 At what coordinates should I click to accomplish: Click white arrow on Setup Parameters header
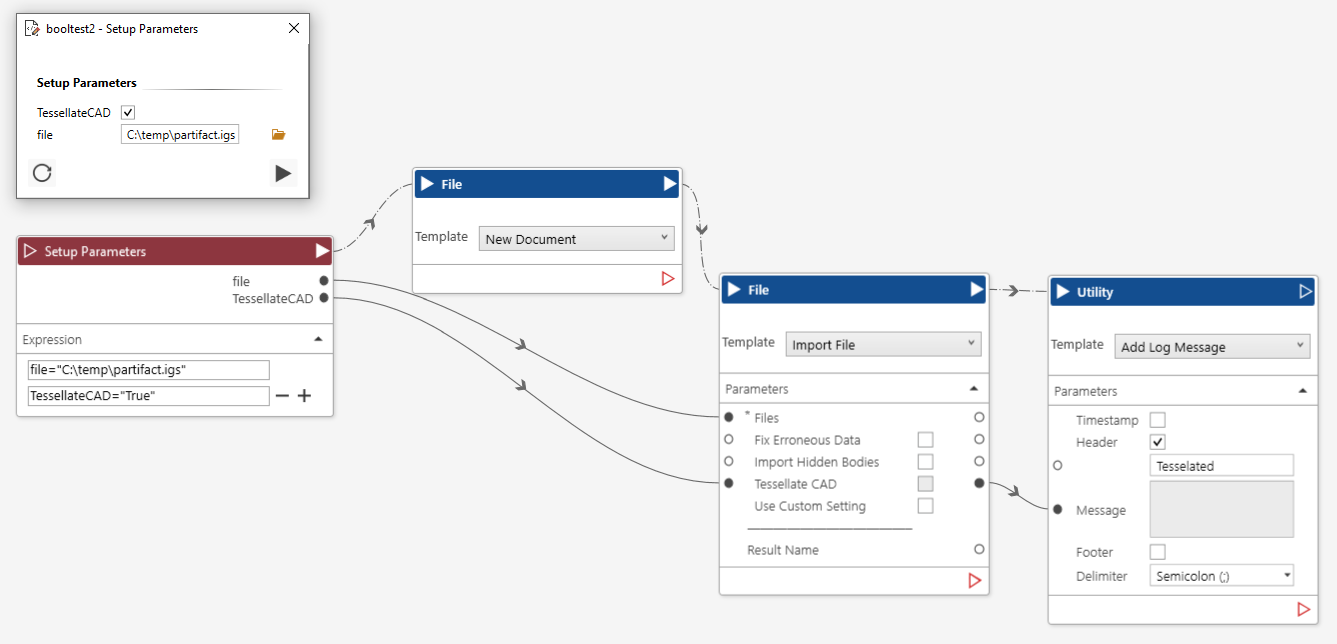point(322,251)
